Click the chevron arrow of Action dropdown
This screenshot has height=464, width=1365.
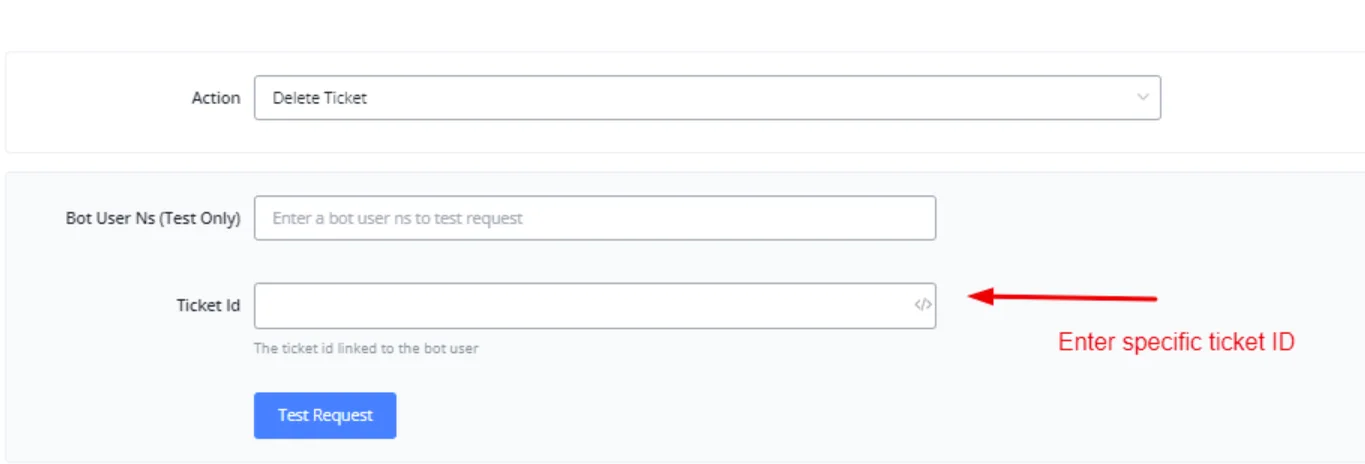(x=1143, y=98)
